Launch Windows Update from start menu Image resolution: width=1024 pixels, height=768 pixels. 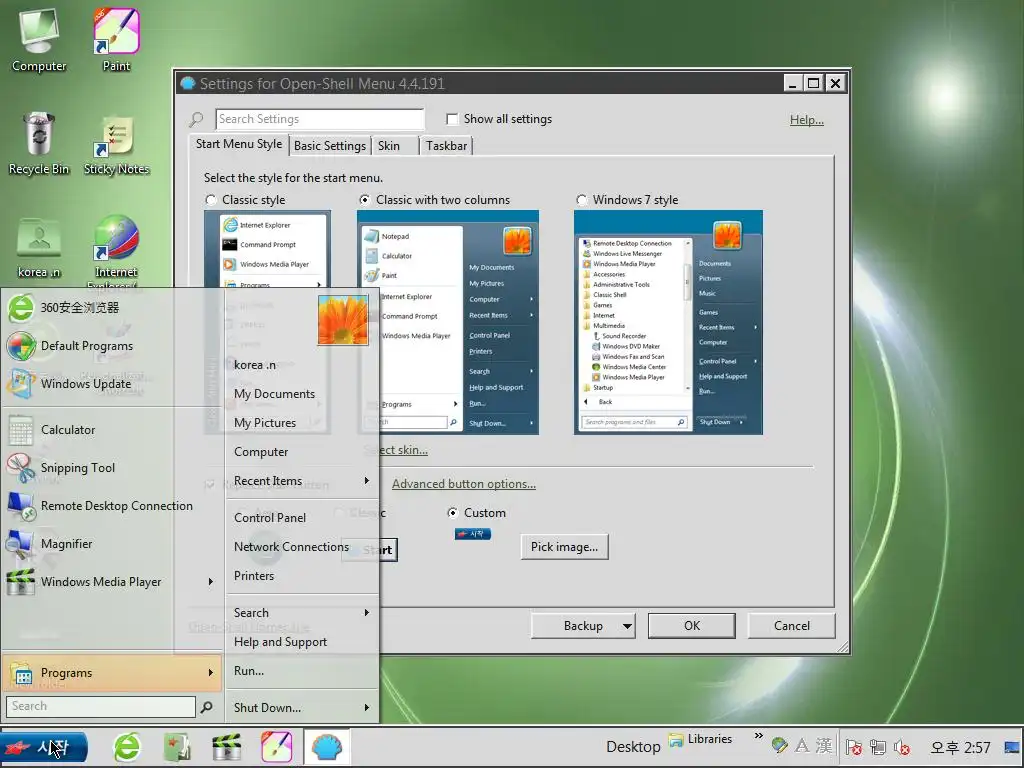[111, 383]
